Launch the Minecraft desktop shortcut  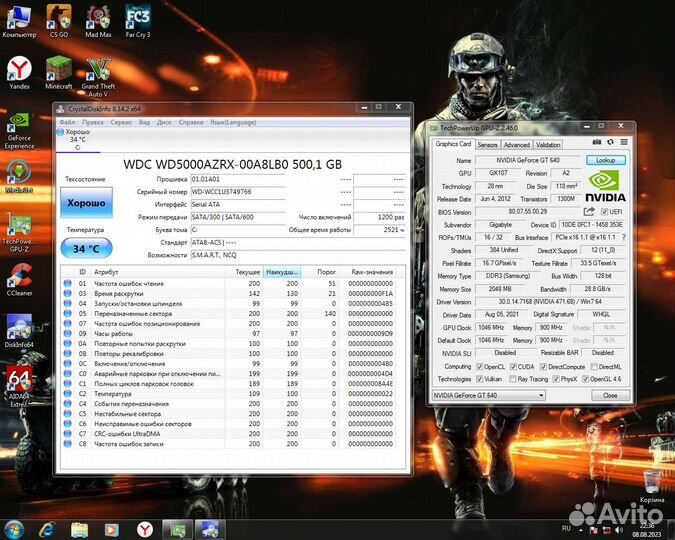point(59,72)
